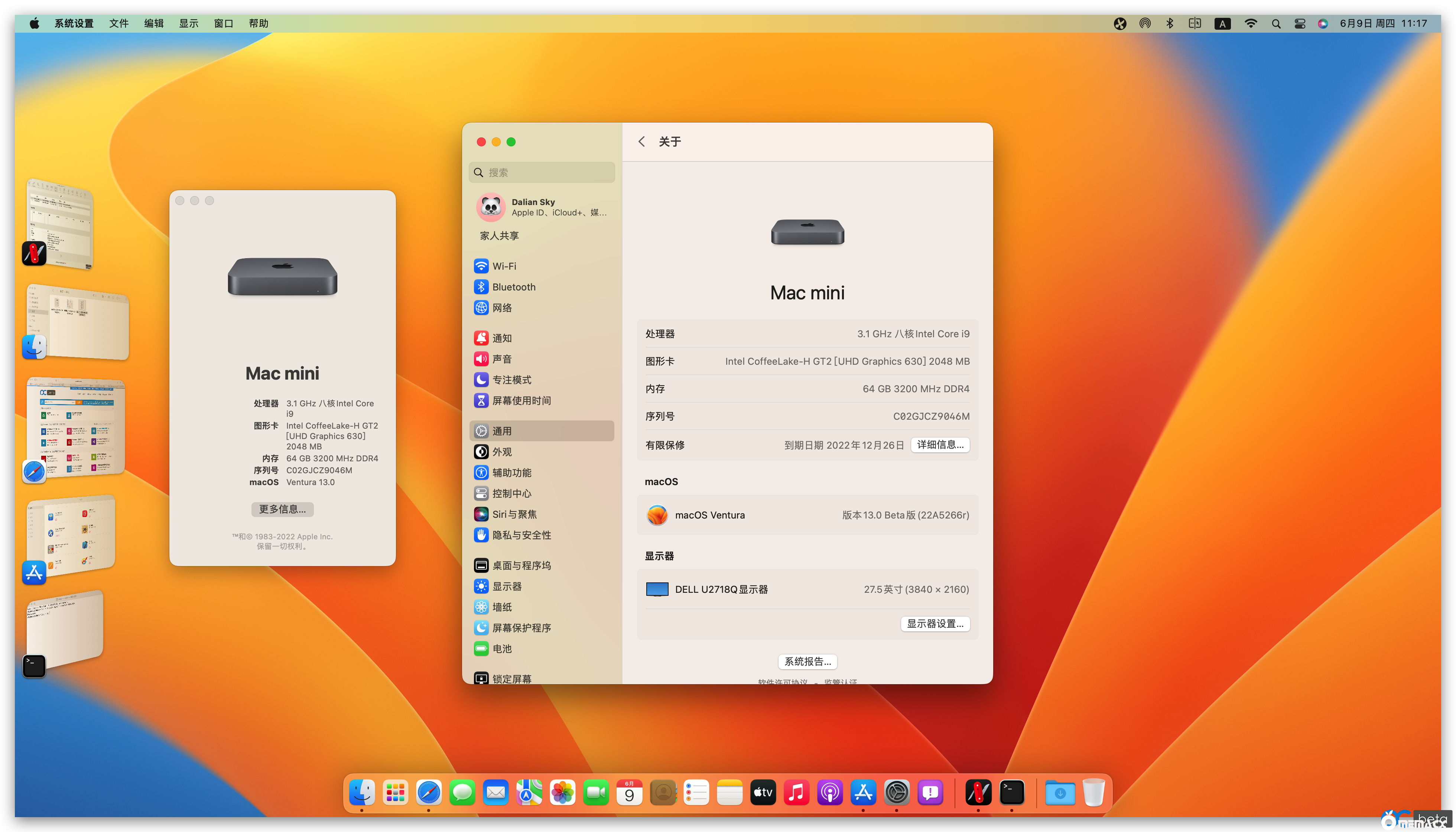Open the 编辑 menu
1456x832 pixels.
tap(154, 23)
